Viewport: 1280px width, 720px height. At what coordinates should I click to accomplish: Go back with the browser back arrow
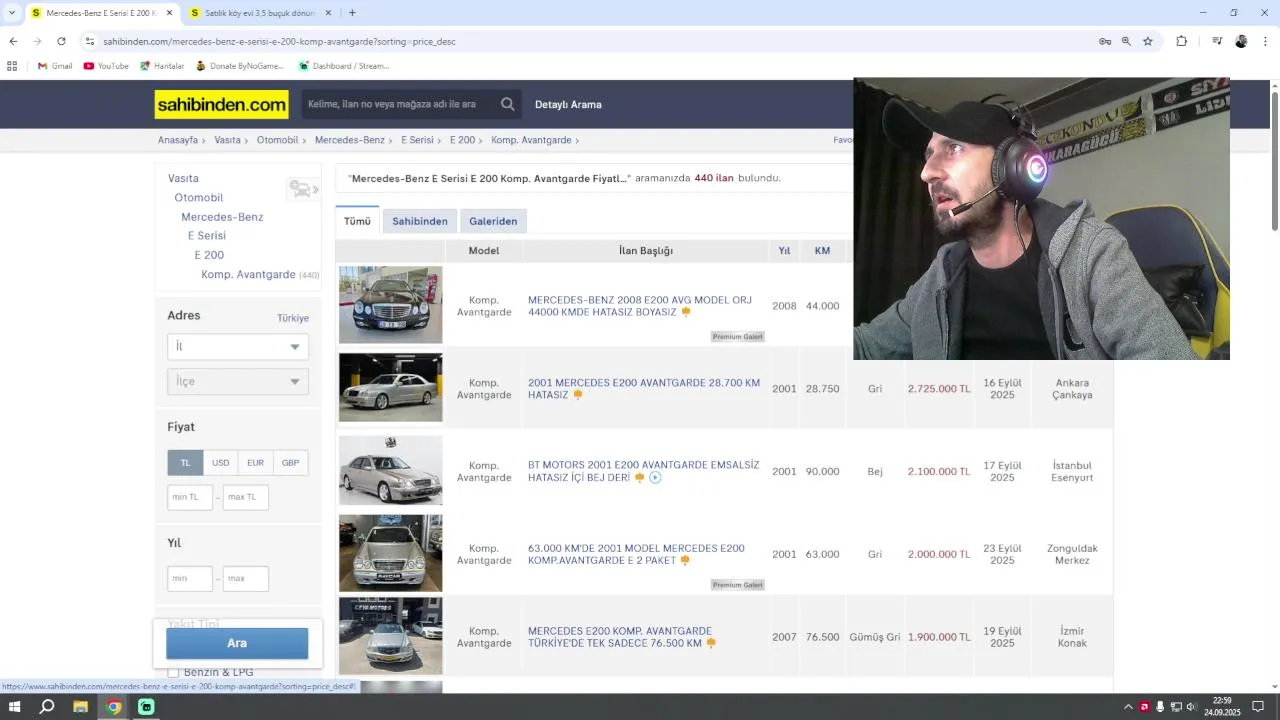pyautogui.click(x=13, y=41)
